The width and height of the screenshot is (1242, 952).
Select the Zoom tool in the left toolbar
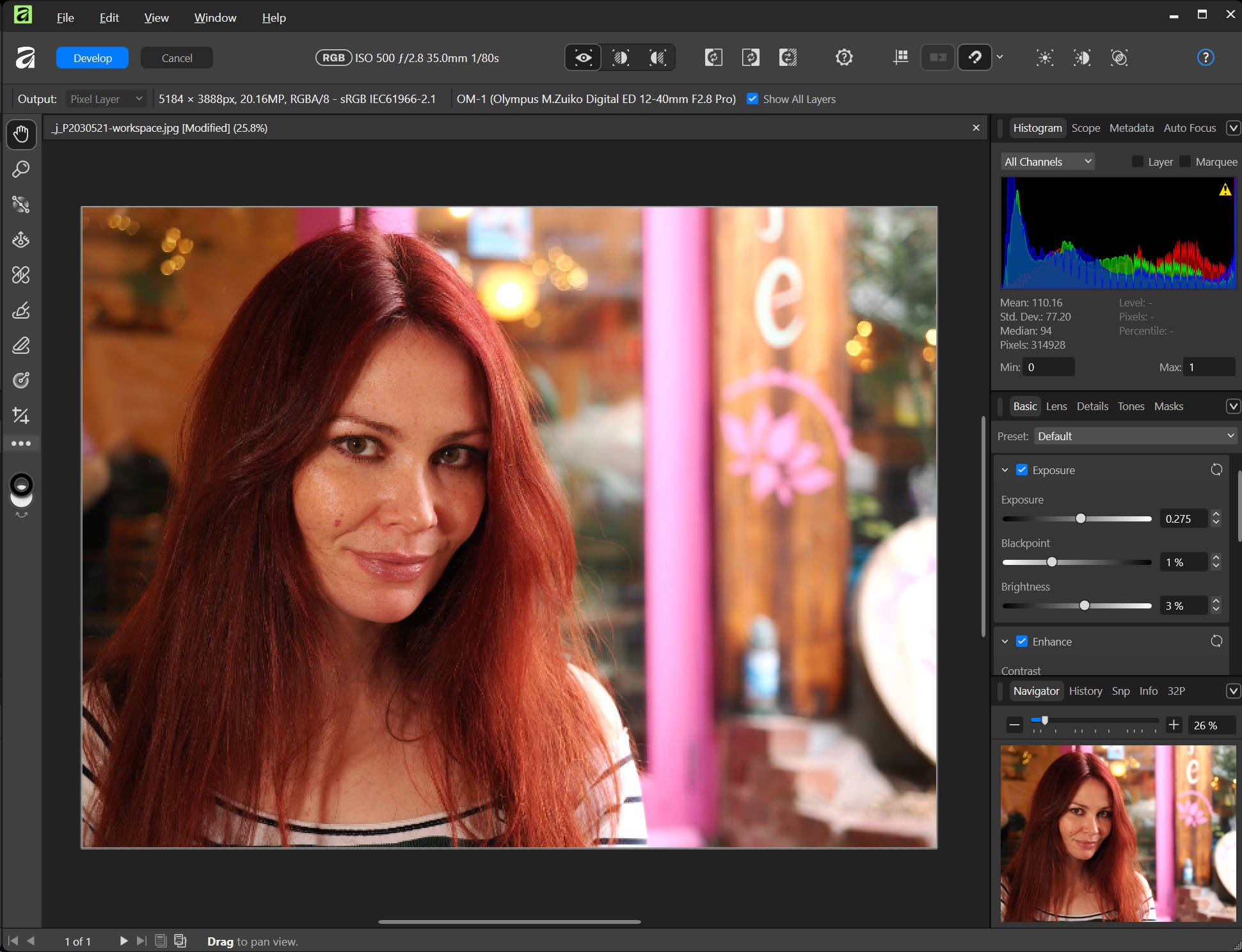21,169
